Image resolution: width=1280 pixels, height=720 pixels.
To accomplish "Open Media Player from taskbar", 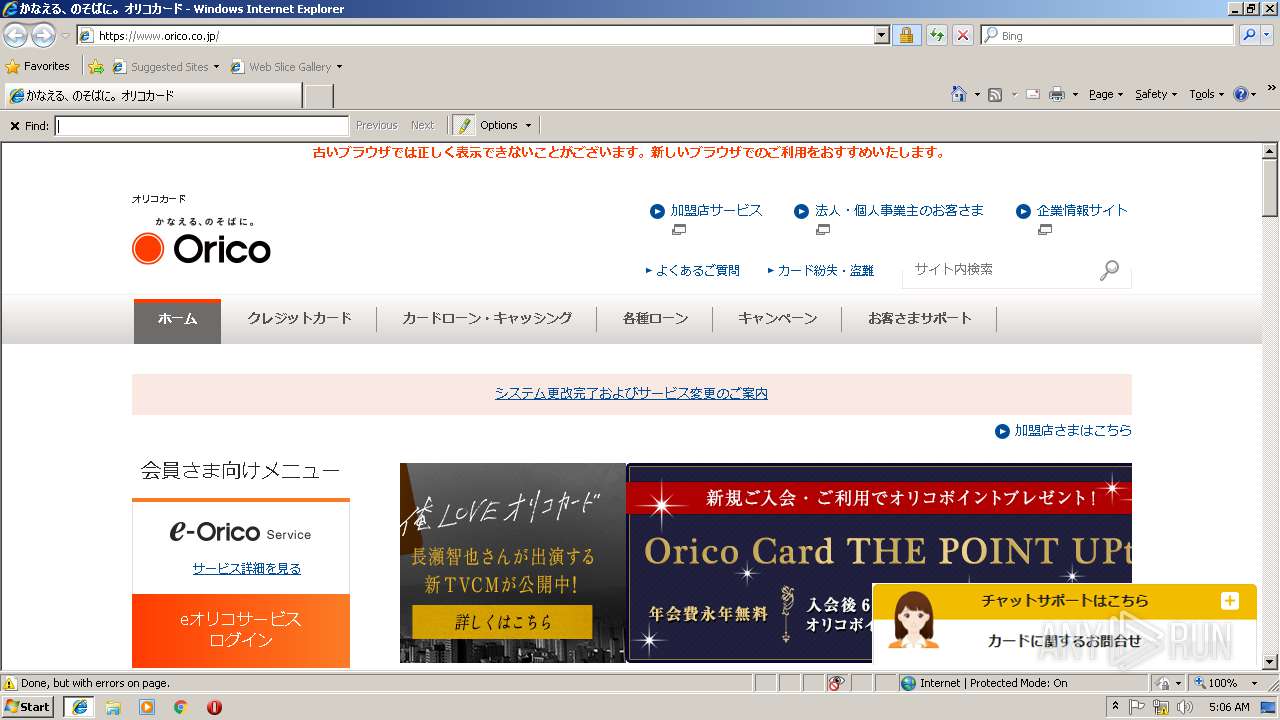I will [x=147, y=707].
